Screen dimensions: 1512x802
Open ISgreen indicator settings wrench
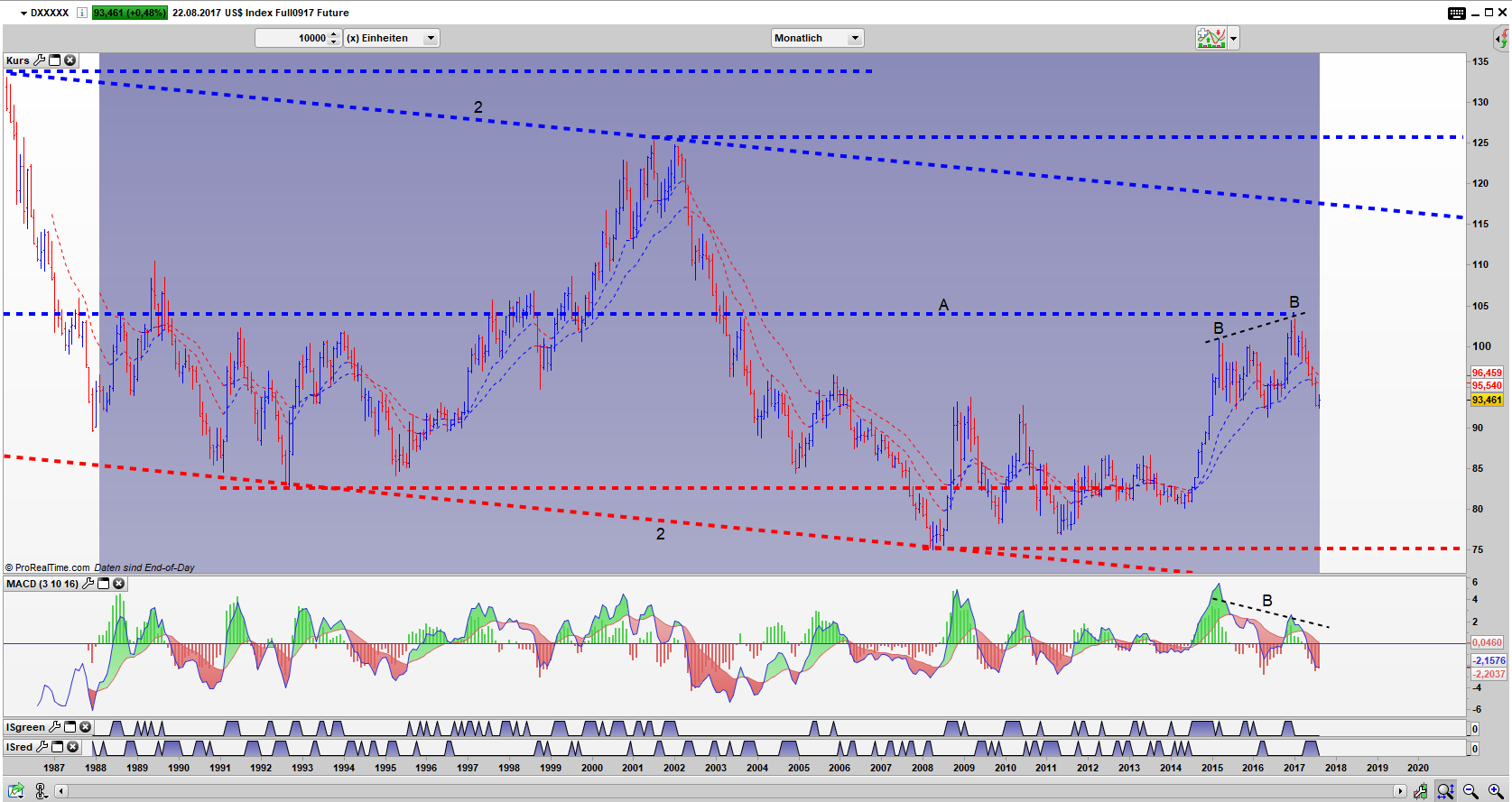point(54,727)
